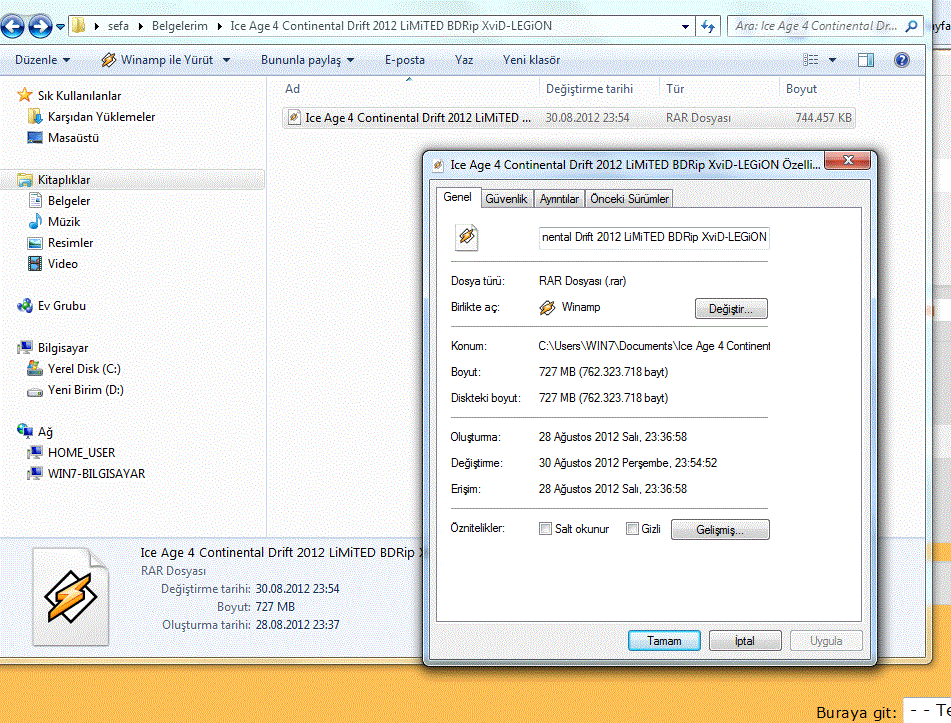The width and height of the screenshot is (951, 723).
Task: Enable the Gizli checkbox
Action: 632,529
